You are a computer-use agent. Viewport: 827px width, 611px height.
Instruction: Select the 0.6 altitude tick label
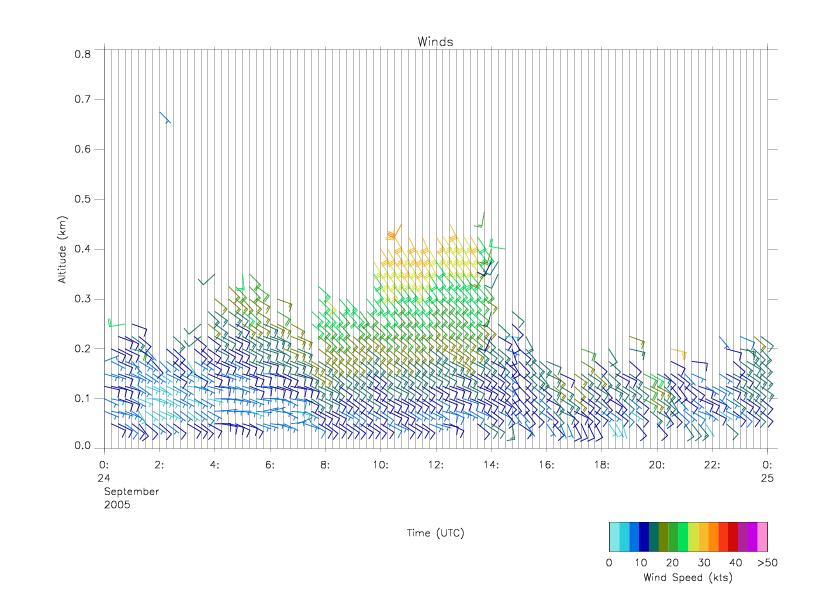82,149
